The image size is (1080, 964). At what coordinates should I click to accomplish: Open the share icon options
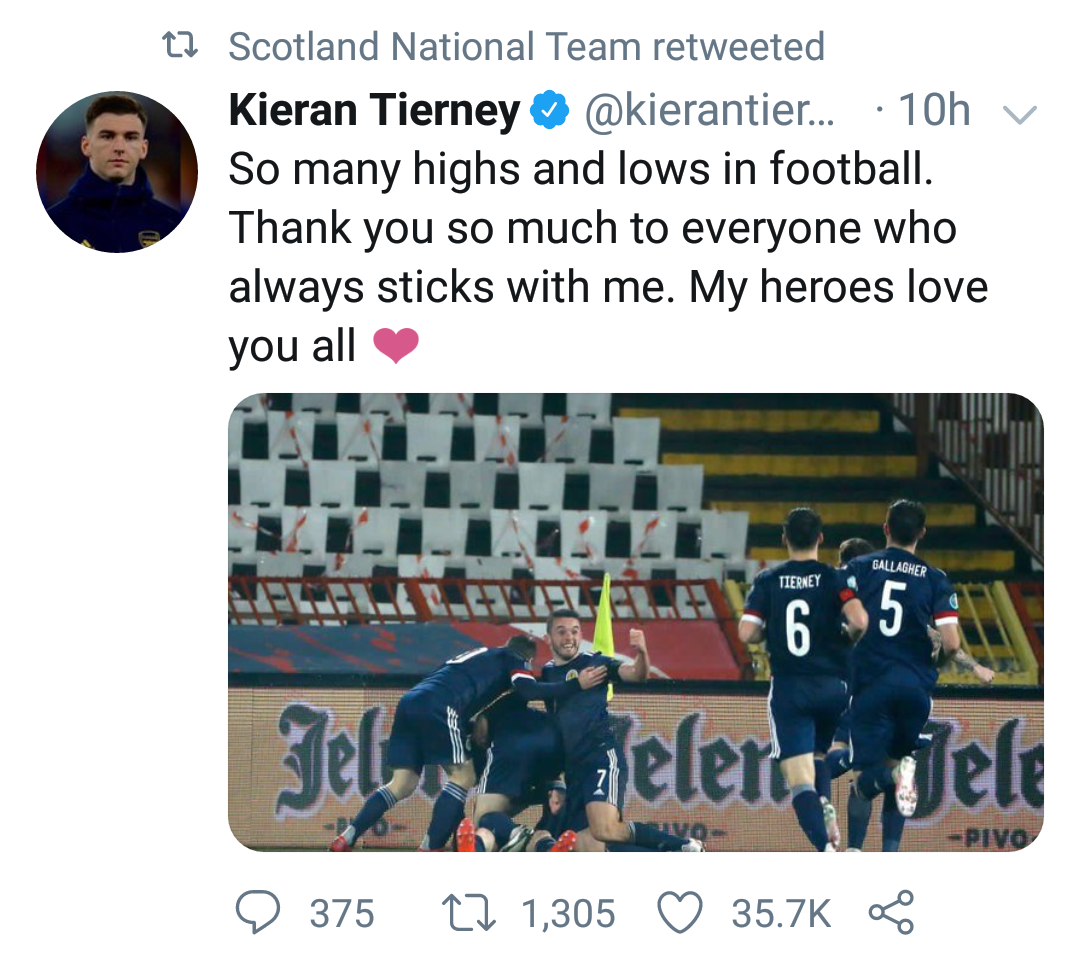pyautogui.click(x=891, y=913)
